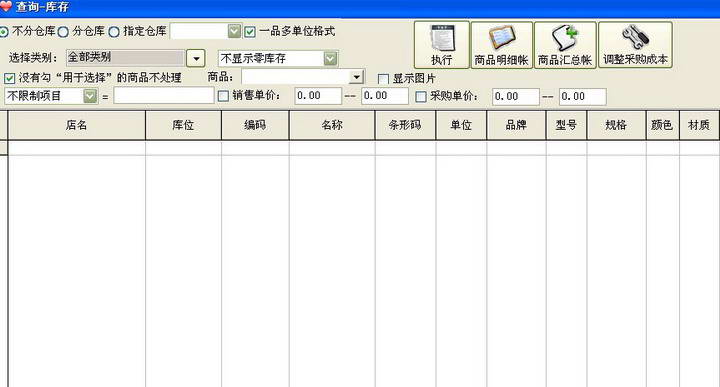Screen dimensions: 720x387
Task: Click the 商品 product input field
Action: [x=296, y=77]
